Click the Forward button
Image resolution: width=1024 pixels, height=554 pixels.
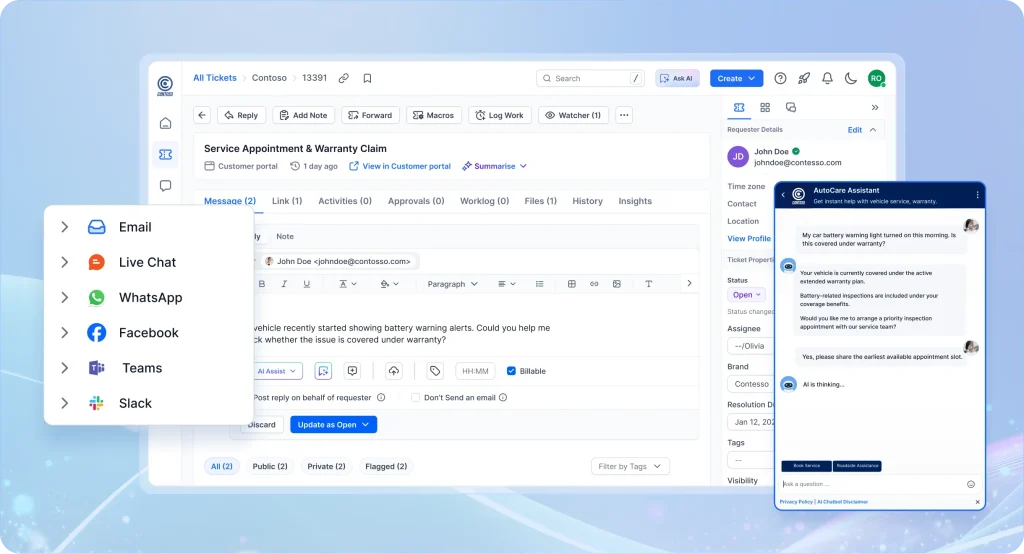[370, 115]
